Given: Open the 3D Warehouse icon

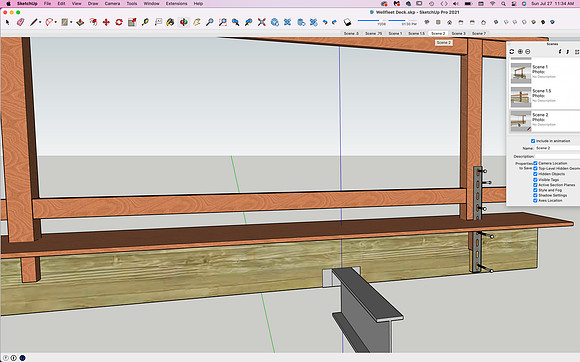Looking at the screenshot, I should click(x=275, y=22).
